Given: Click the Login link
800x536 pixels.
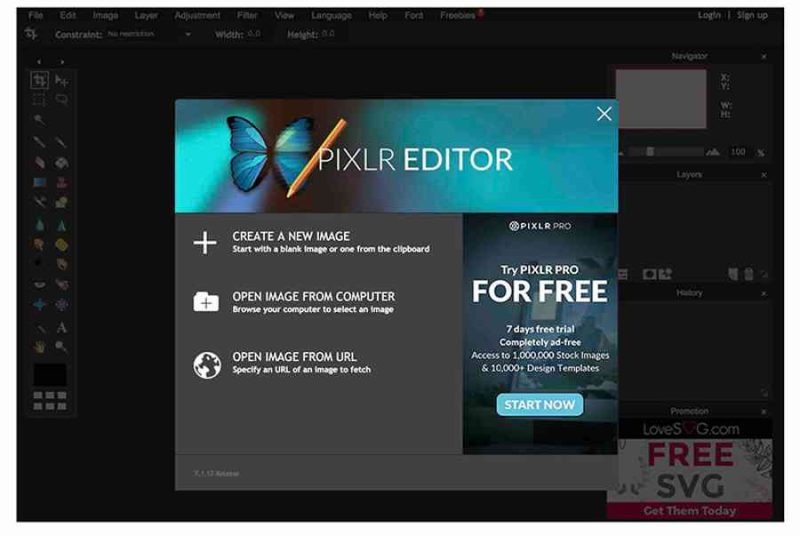Looking at the screenshot, I should pyautogui.click(x=709, y=15).
